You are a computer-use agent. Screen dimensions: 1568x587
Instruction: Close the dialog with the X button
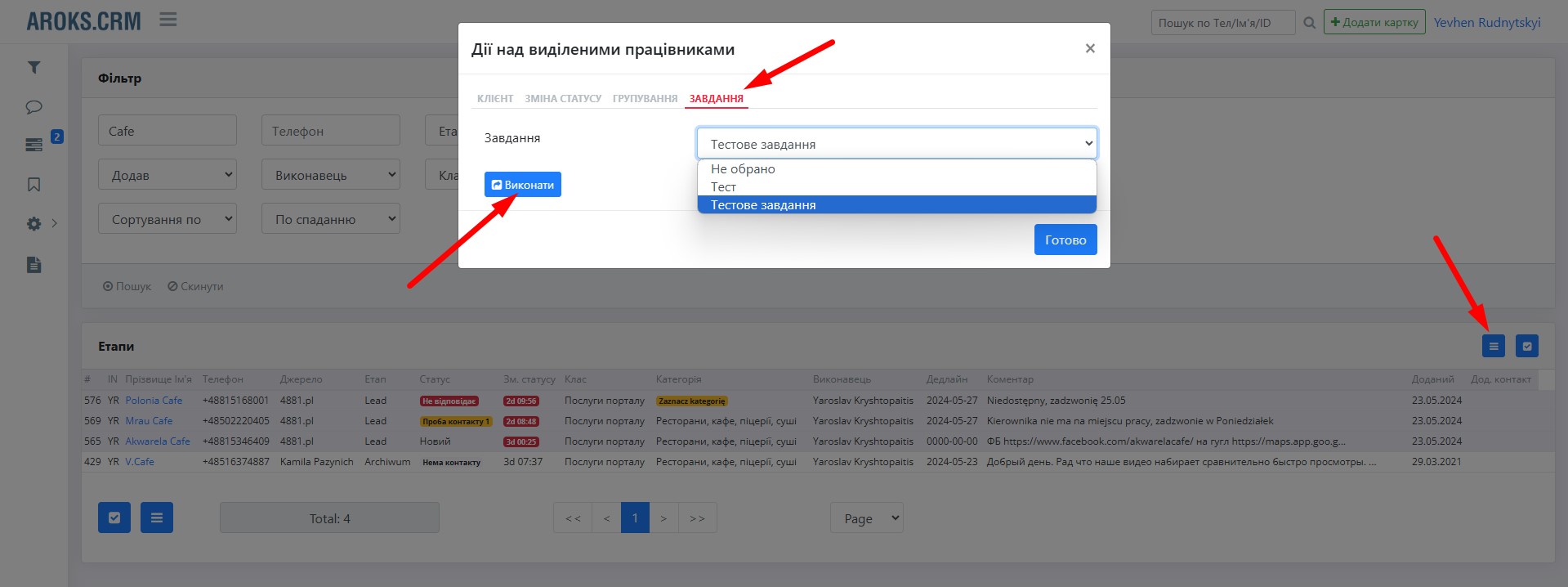[x=1090, y=48]
